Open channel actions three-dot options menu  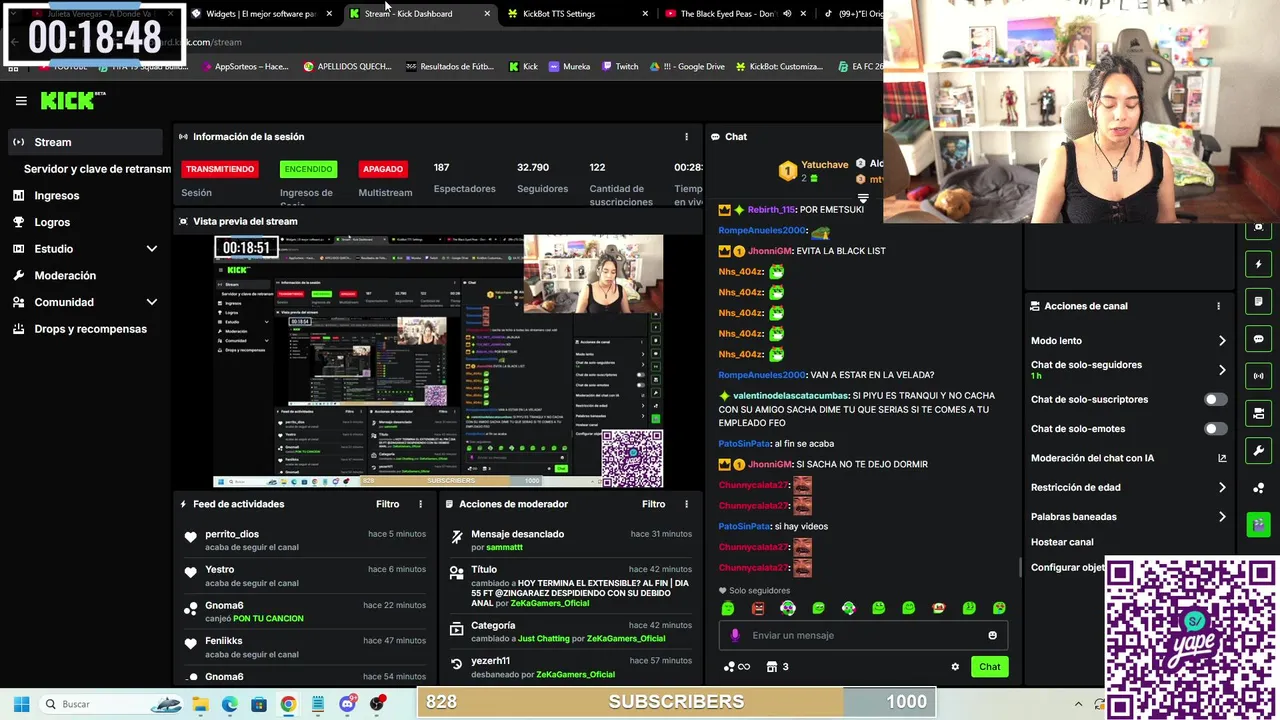click(1218, 306)
